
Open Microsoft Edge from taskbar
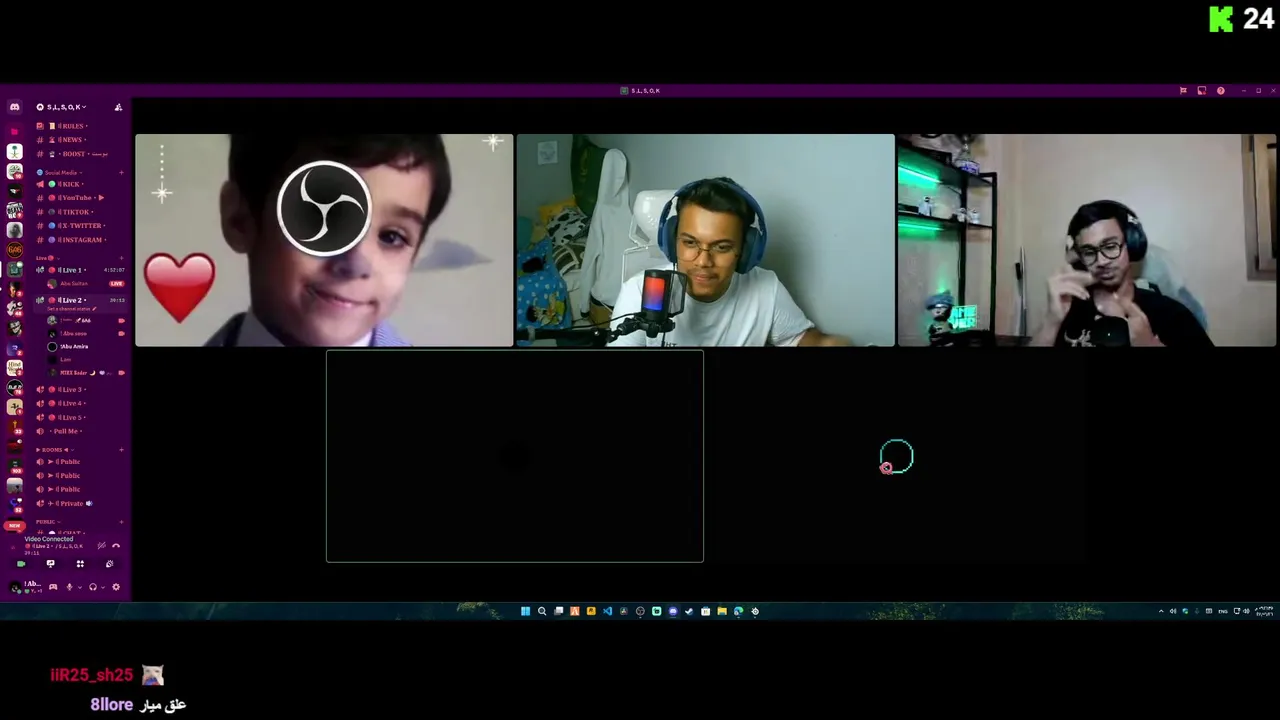tap(738, 611)
